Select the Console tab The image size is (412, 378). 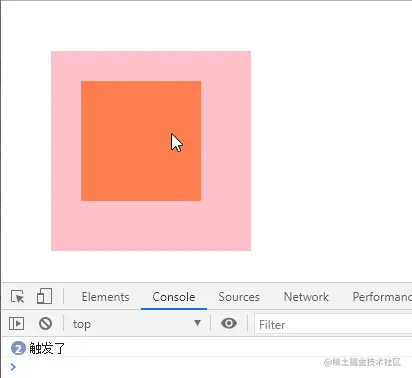(174, 297)
